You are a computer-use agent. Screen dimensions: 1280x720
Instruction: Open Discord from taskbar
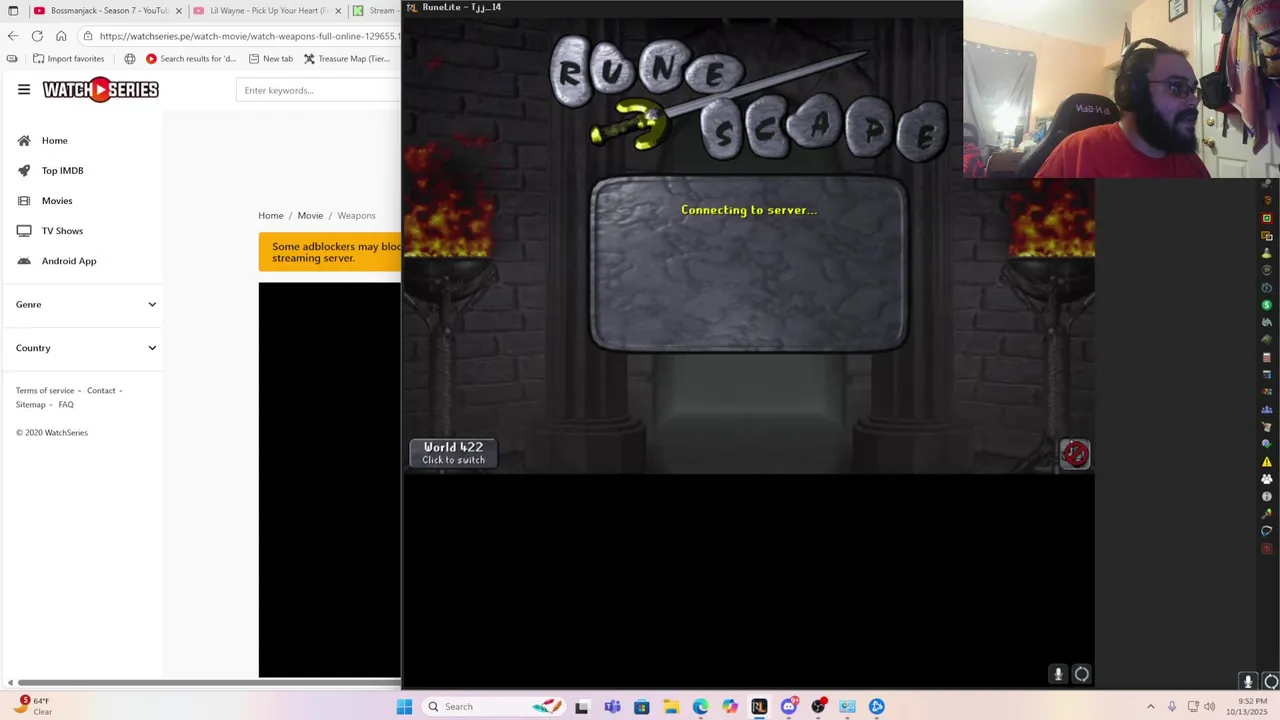(789, 707)
